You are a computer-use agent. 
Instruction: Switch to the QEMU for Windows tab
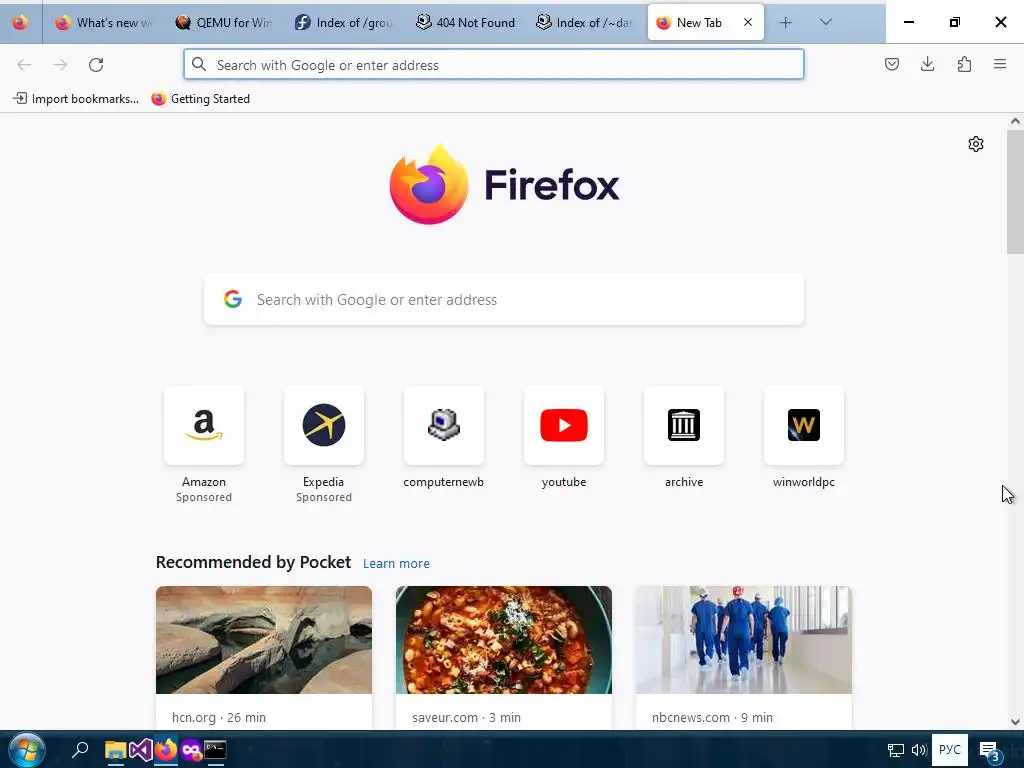[224, 22]
